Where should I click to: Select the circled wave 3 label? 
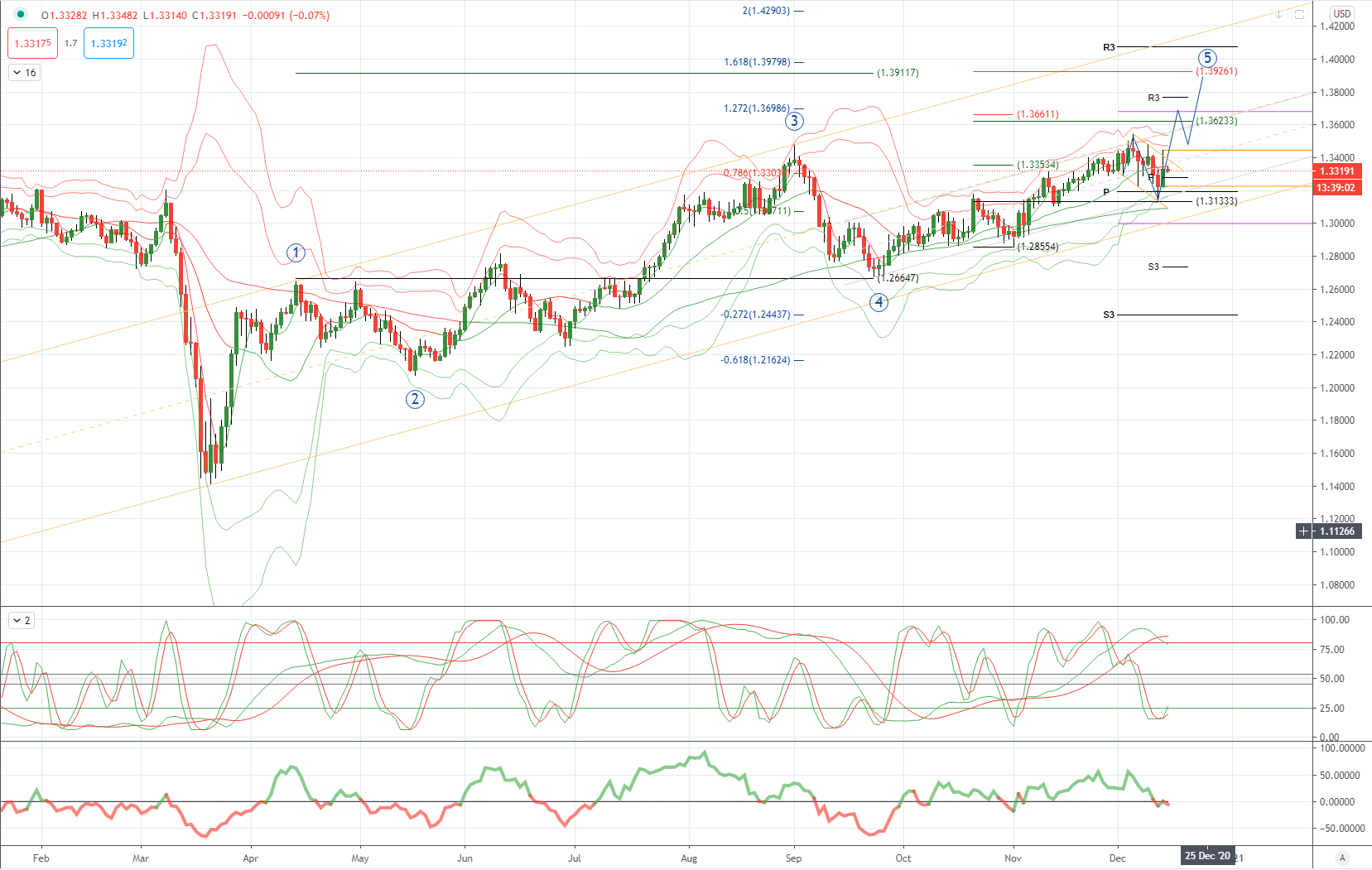point(794,122)
